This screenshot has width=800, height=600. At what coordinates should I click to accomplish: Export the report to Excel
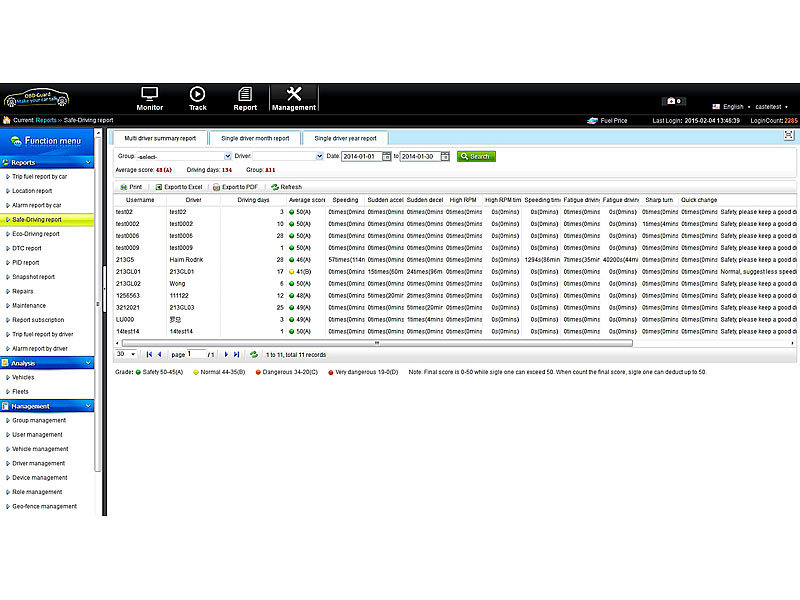179,187
